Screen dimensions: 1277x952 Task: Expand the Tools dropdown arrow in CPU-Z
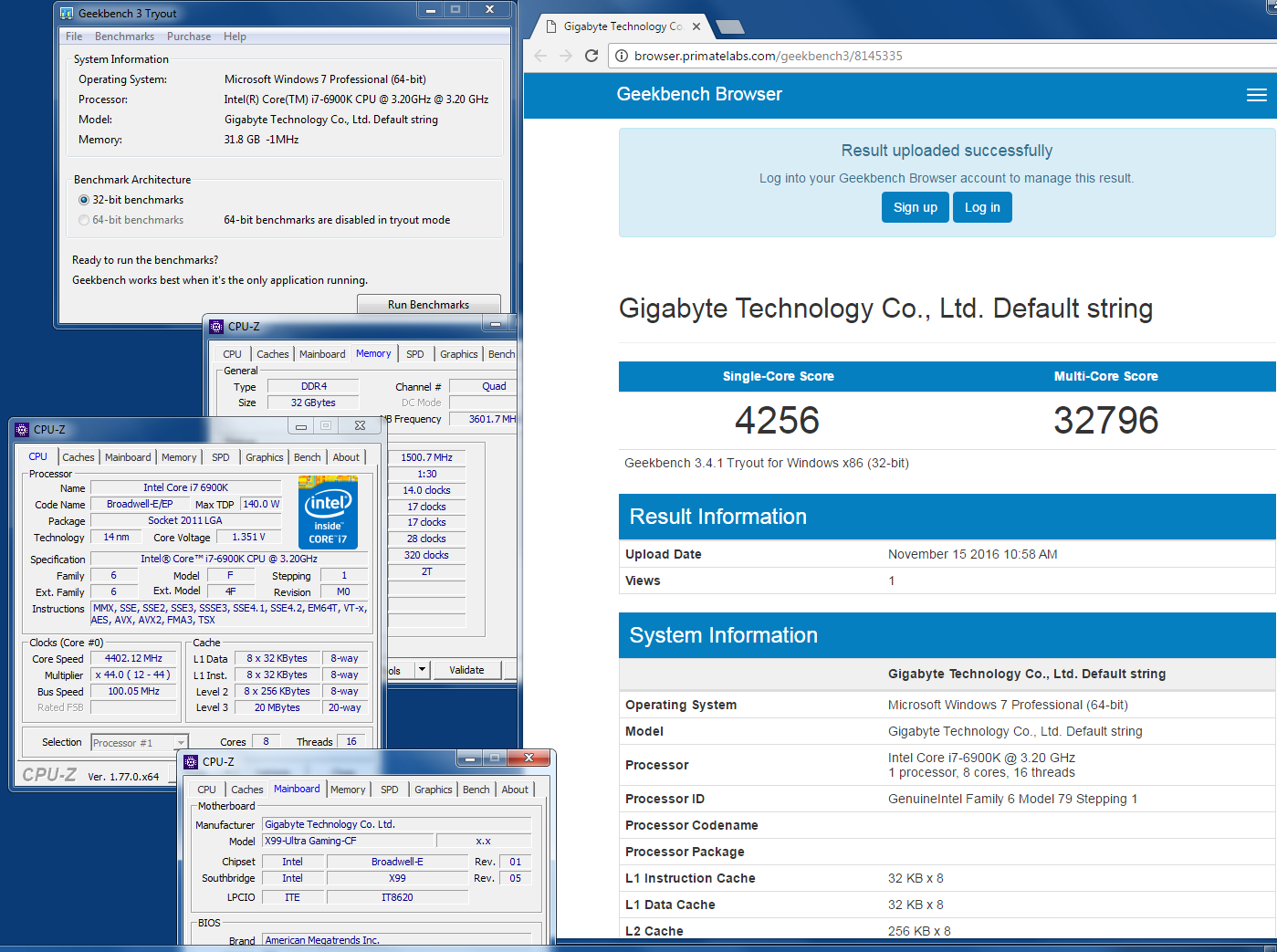coord(422,670)
